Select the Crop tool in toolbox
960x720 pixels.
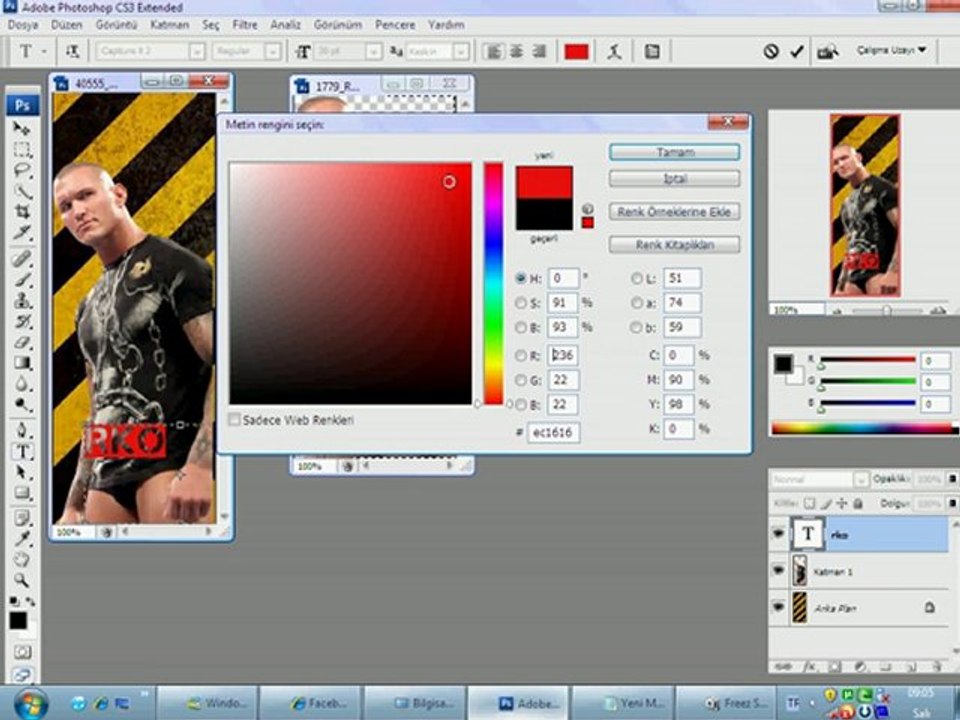point(21,213)
